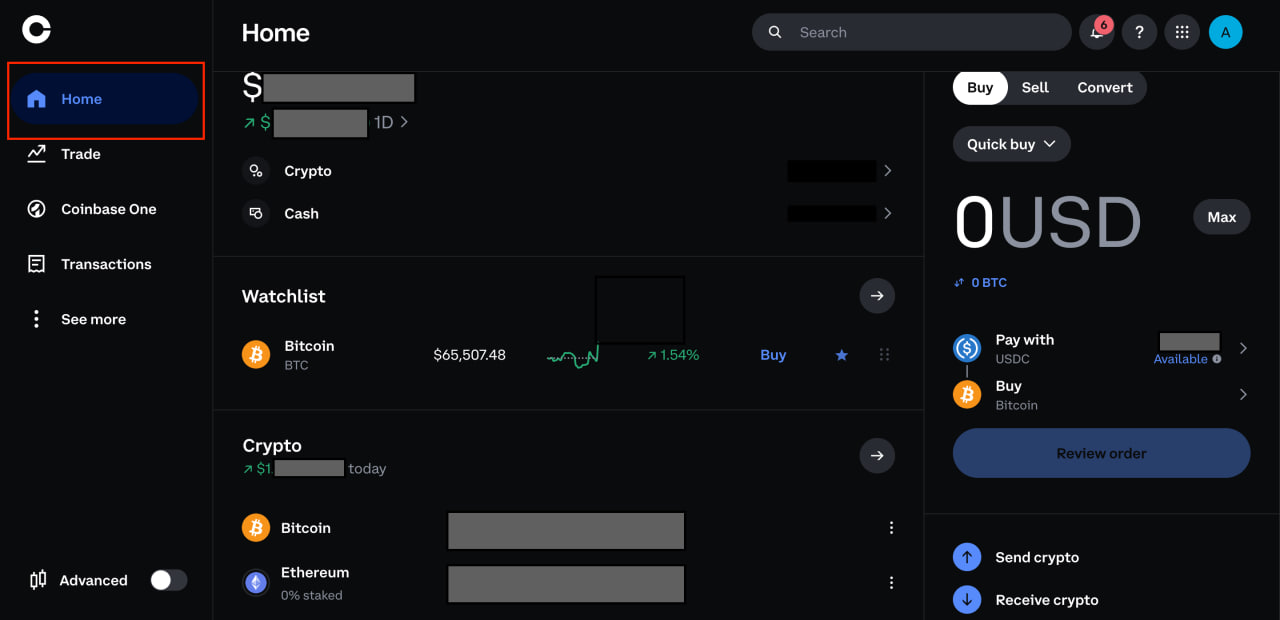Click Bitcoin icon in Crypto list
This screenshot has height=620, width=1280.
(256, 528)
